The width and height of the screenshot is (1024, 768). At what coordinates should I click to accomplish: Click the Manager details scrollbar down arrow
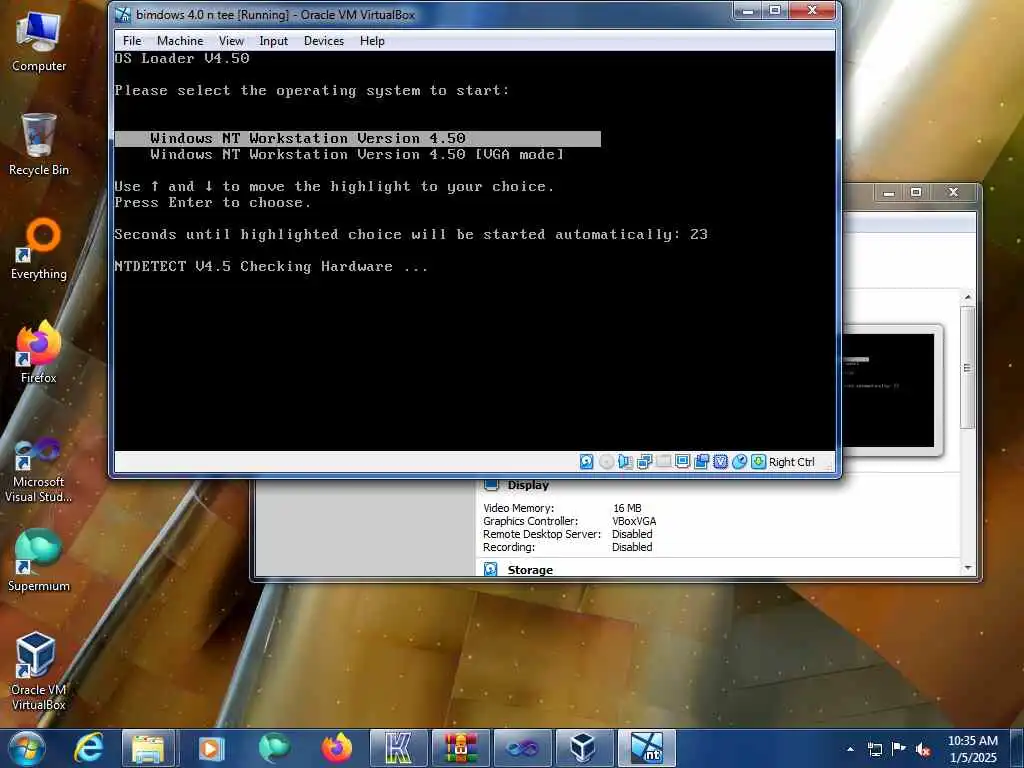[x=968, y=568]
